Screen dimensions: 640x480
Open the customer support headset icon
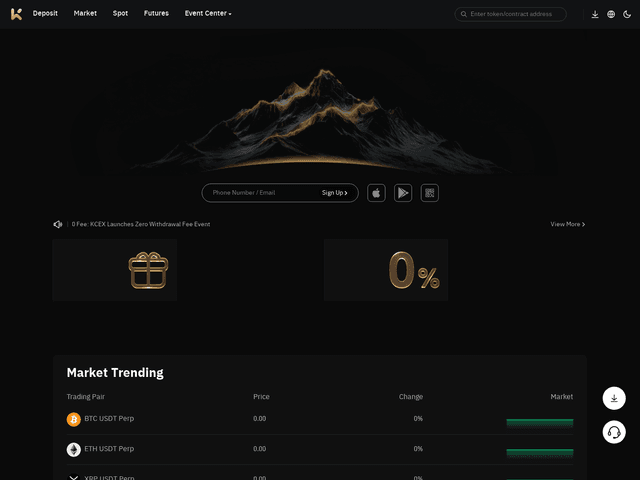pos(614,432)
